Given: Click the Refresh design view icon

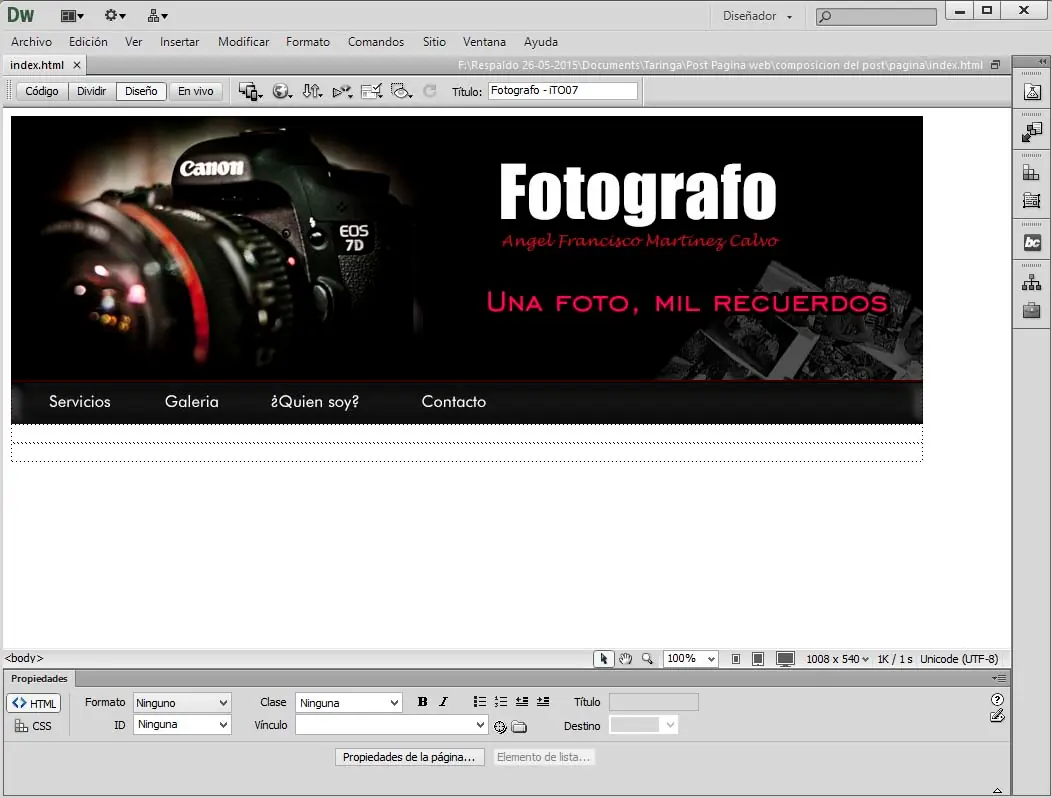Looking at the screenshot, I should coord(430,91).
